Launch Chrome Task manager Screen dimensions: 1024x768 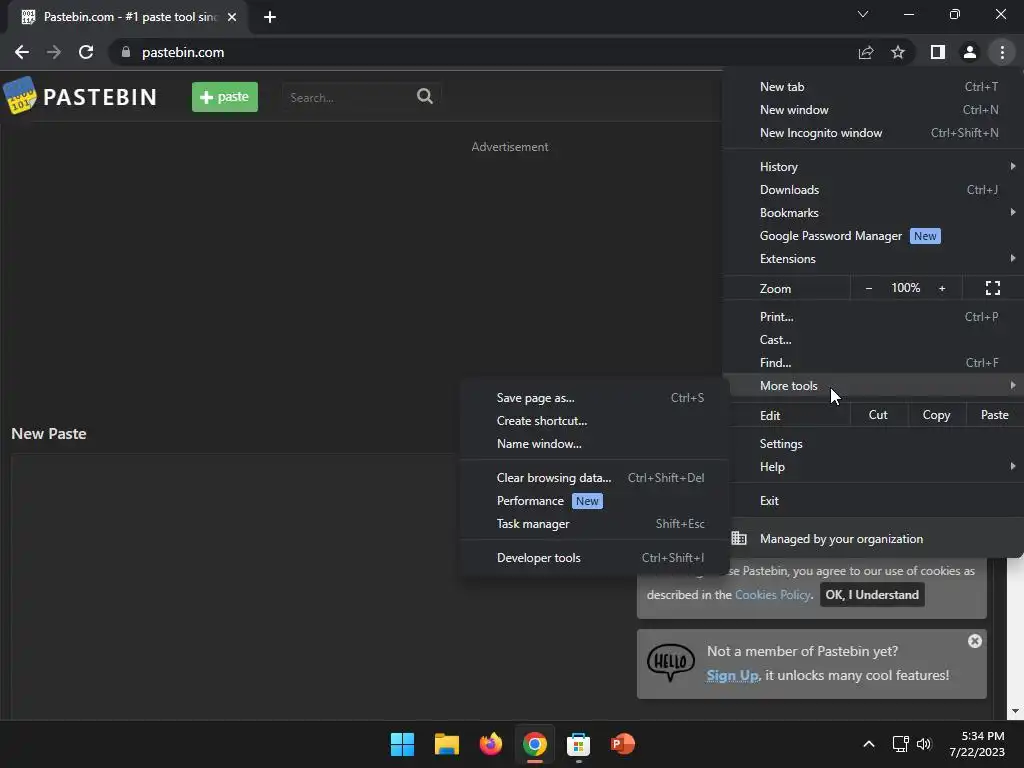[594, 524]
